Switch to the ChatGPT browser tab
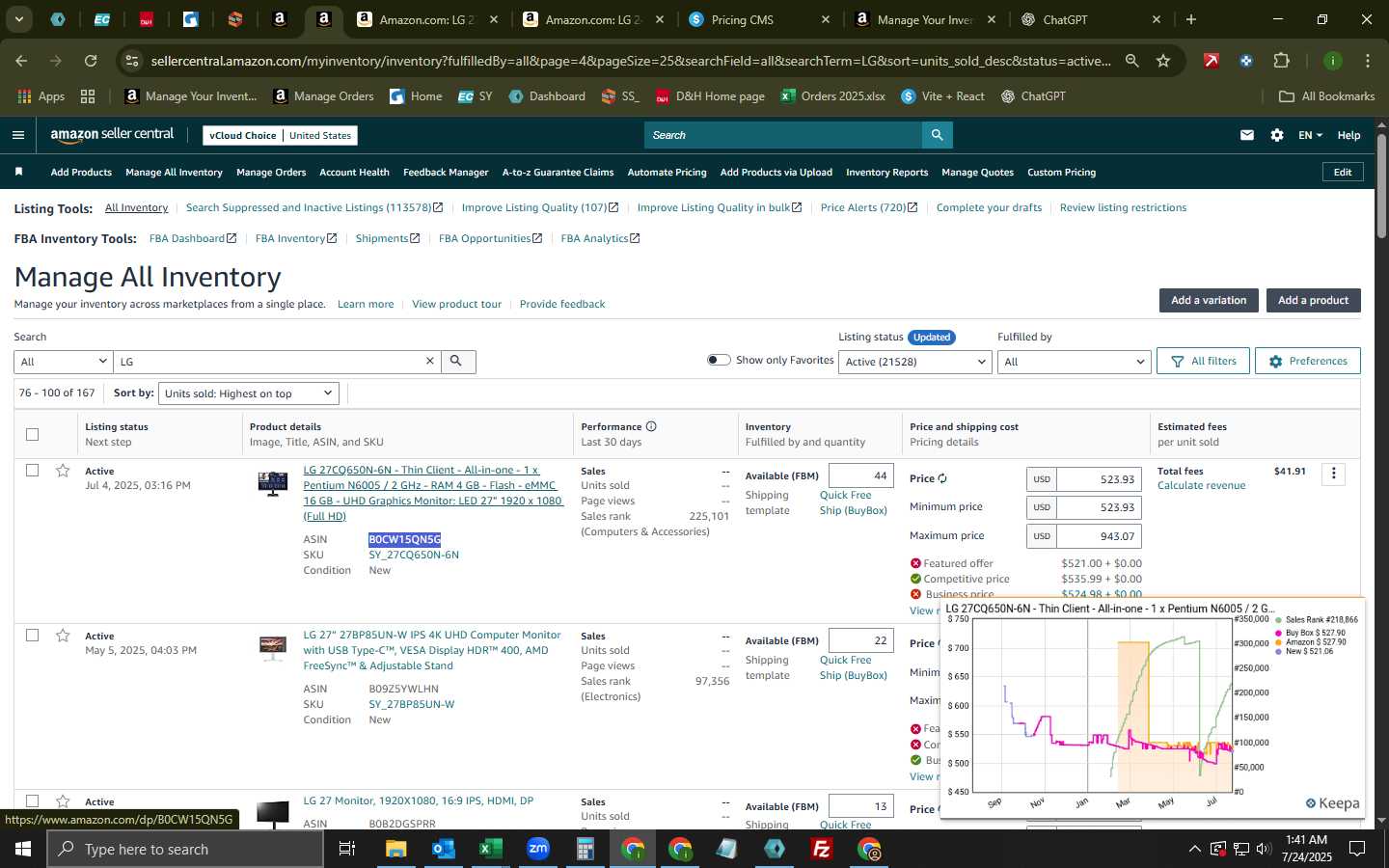1389x868 pixels. [1090, 19]
